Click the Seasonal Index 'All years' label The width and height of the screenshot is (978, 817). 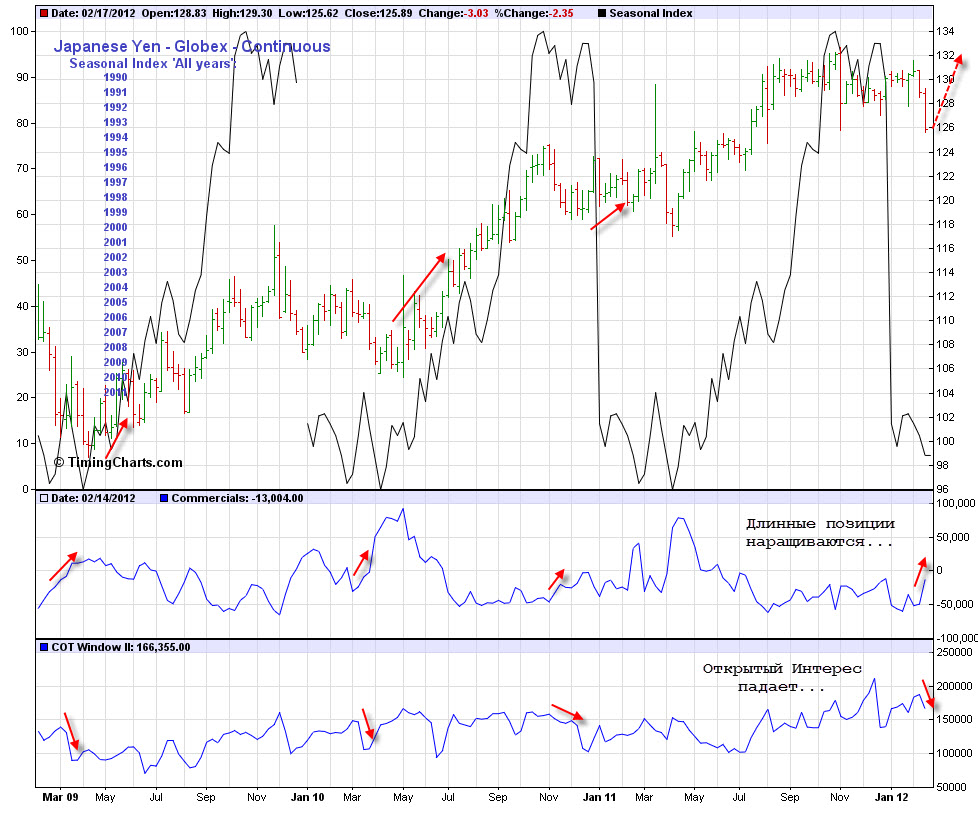click(152, 63)
